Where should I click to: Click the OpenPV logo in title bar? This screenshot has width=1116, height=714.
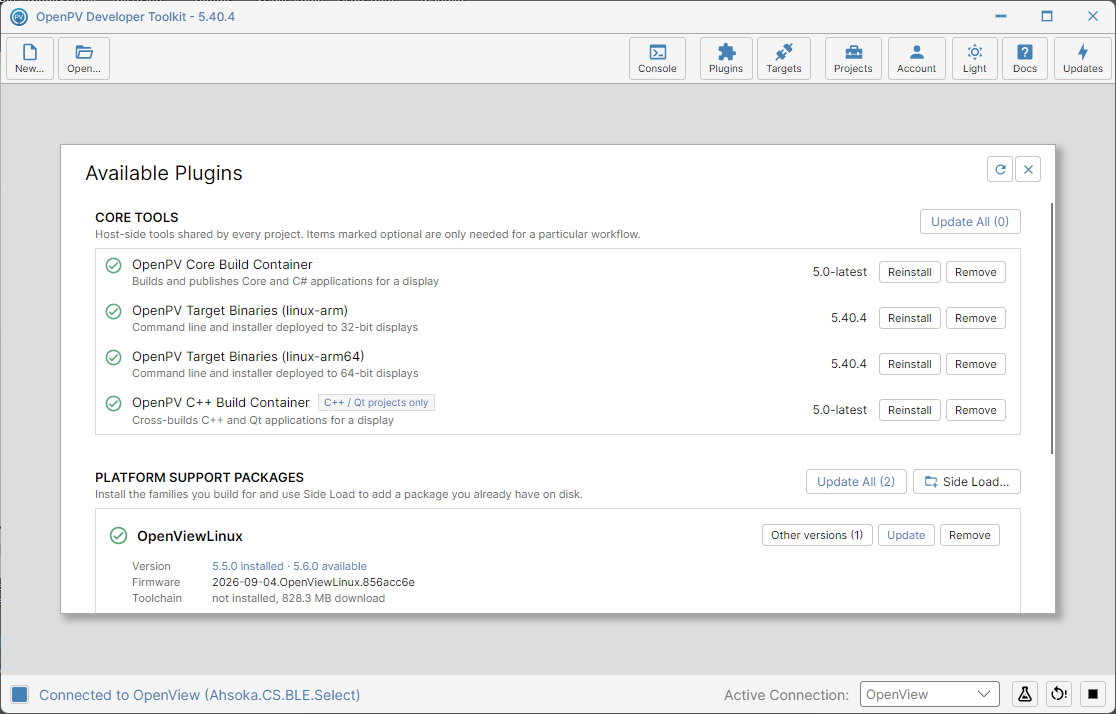(19, 16)
